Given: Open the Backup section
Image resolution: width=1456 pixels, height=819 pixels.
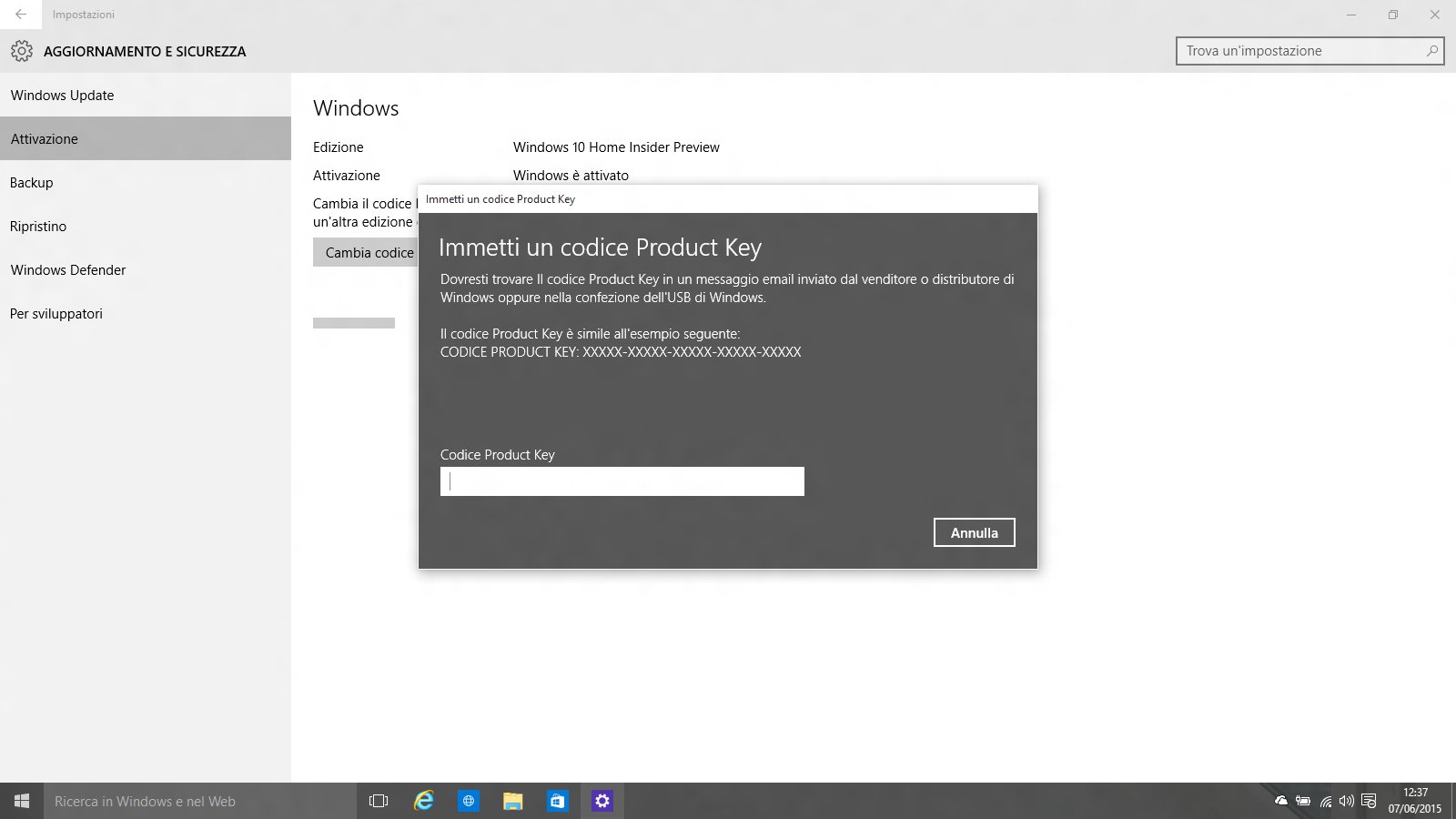Looking at the screenshot, I should 146,182.
